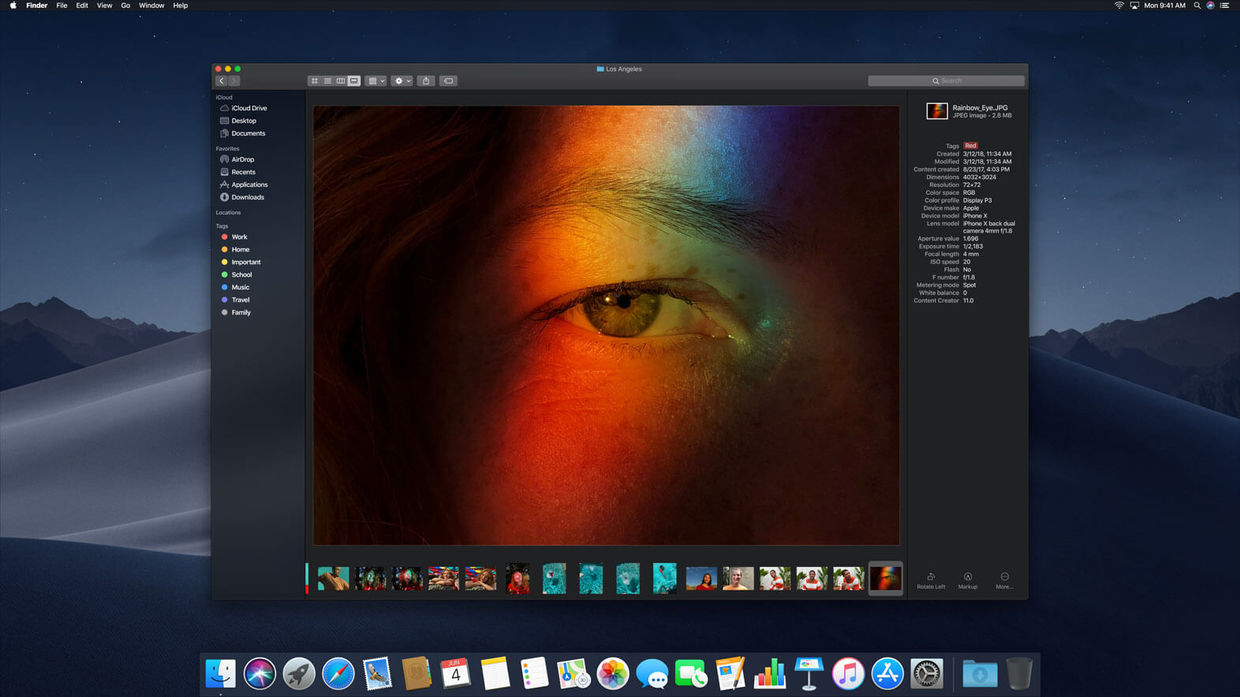Switch to list view
1240x697 pixels.
click(x=327, y=81)
